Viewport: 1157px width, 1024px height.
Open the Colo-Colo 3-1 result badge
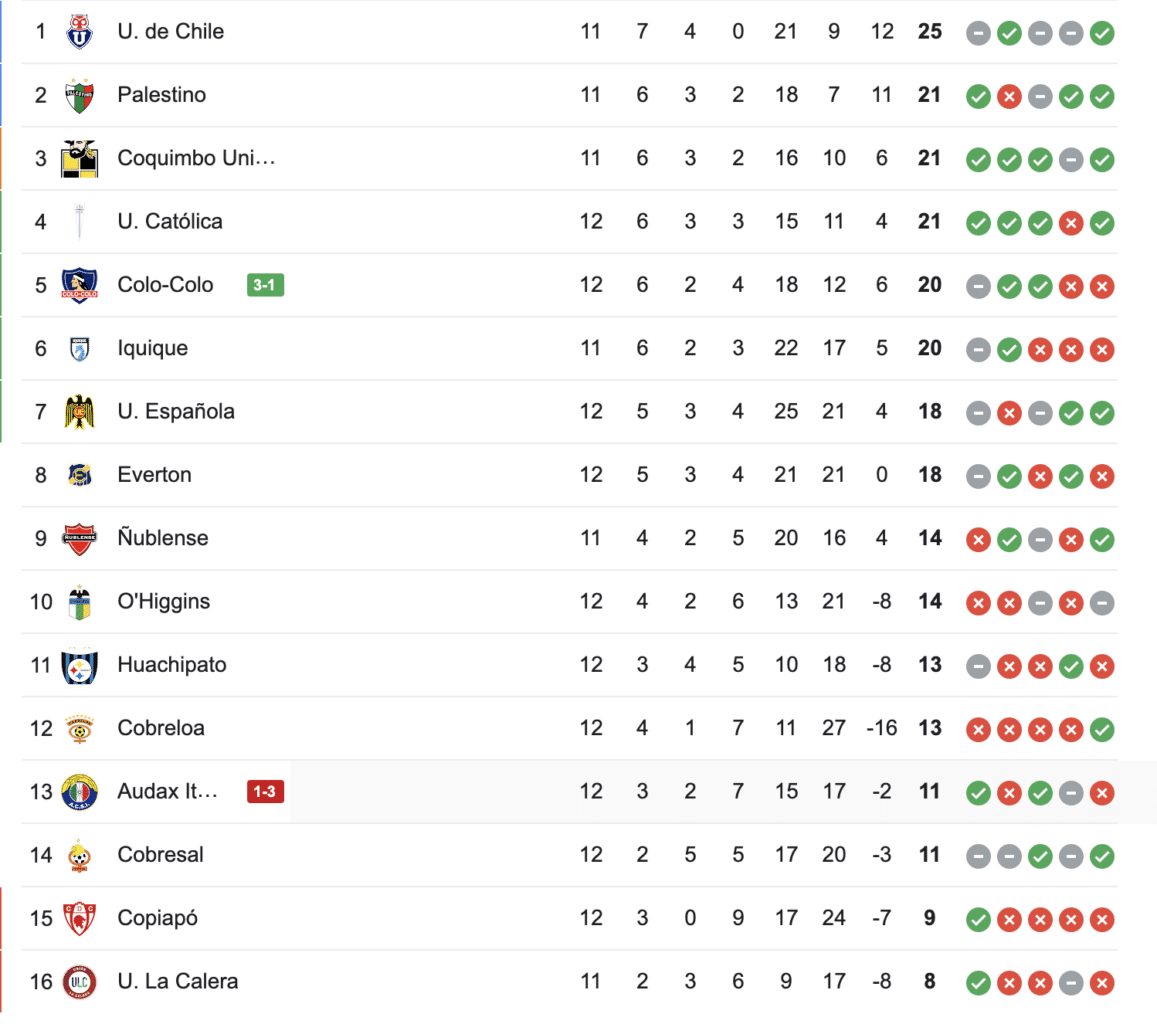coord(265,286)
